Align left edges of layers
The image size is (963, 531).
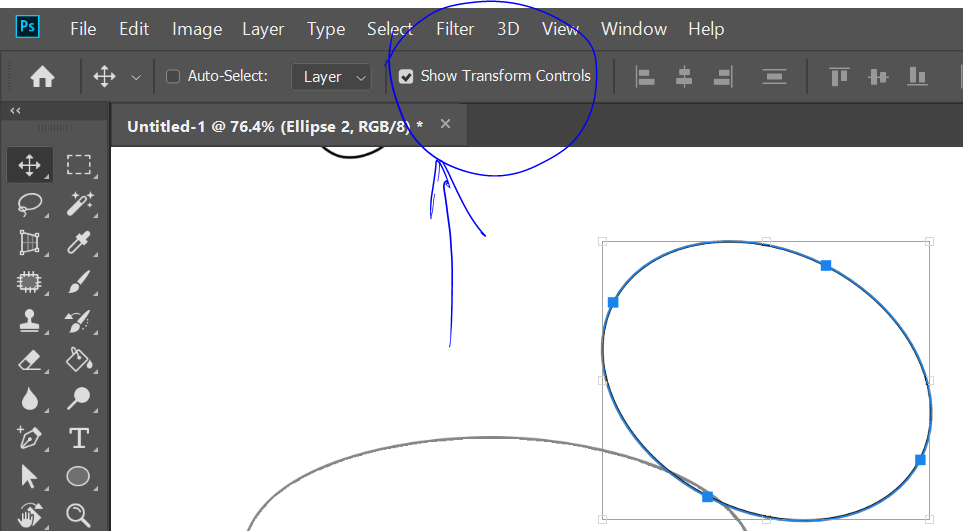[644, 77]
